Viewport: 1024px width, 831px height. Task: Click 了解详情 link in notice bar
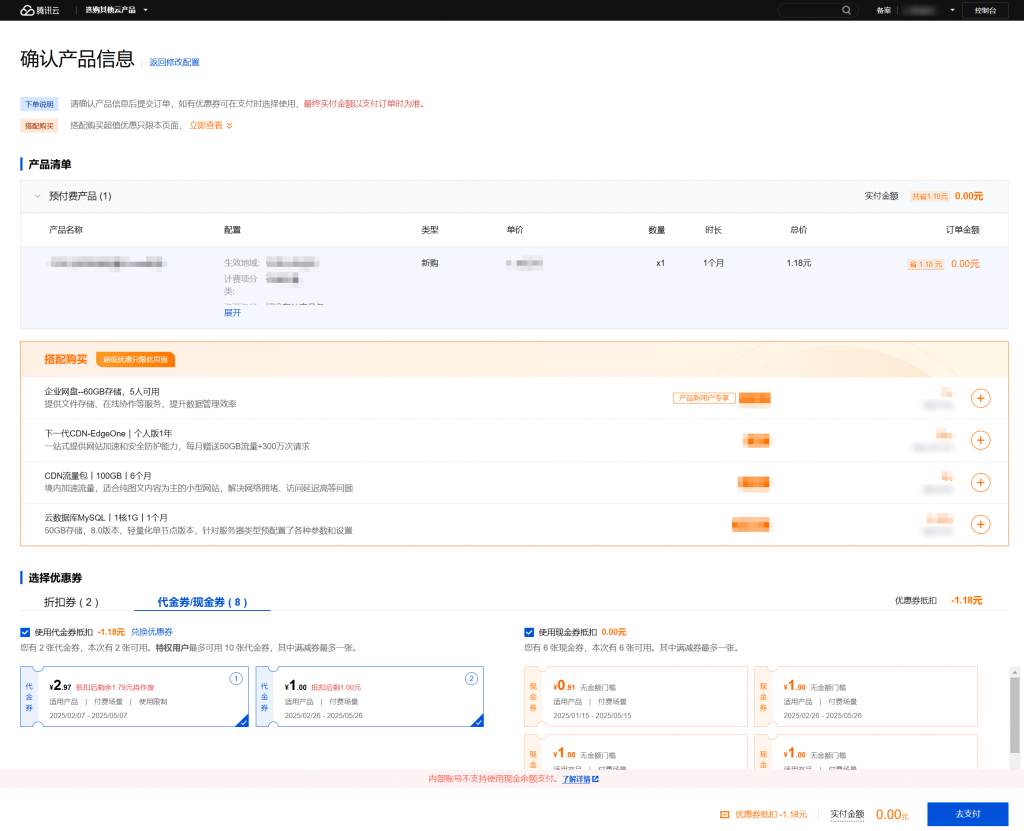coord(576,779)
